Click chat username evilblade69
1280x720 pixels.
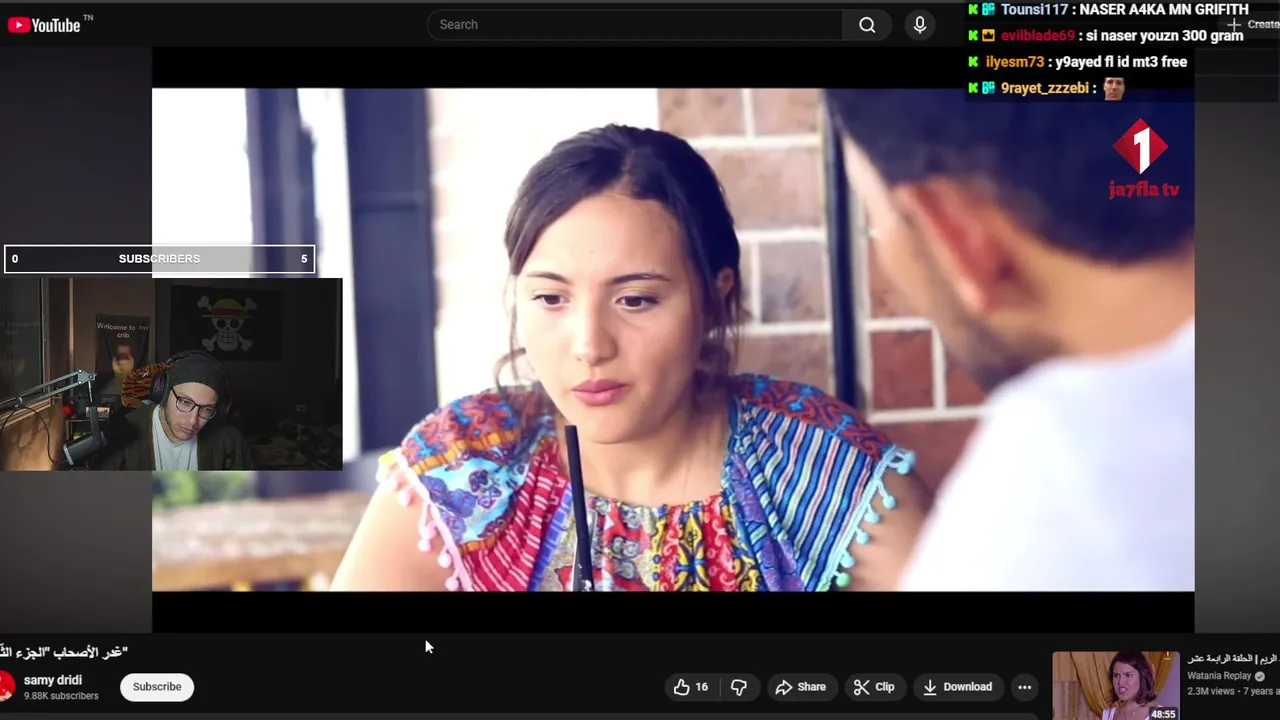(x=1037, y=36)
